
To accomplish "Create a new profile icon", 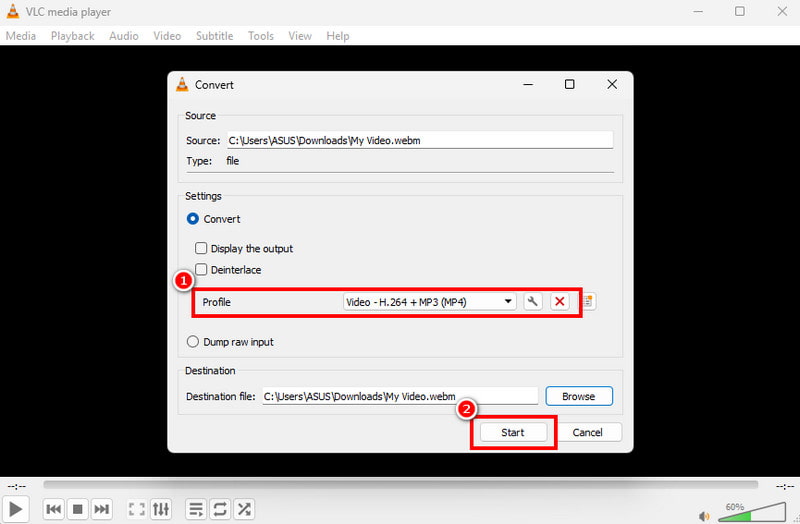I will (588, 302).
